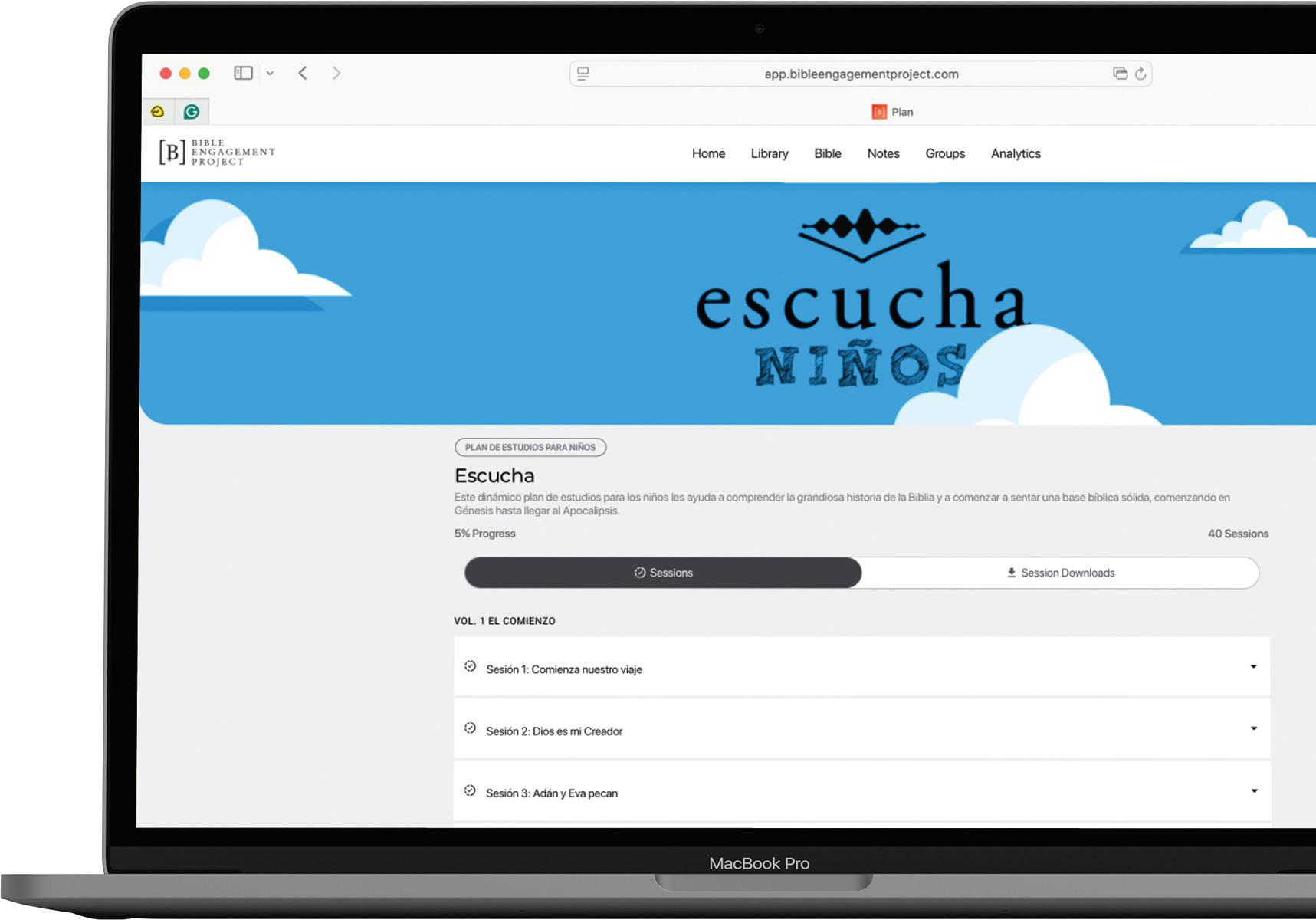Expand Sesión 3: Adán y Eva pecan arrow
1316x920 pixels.
1254,790
